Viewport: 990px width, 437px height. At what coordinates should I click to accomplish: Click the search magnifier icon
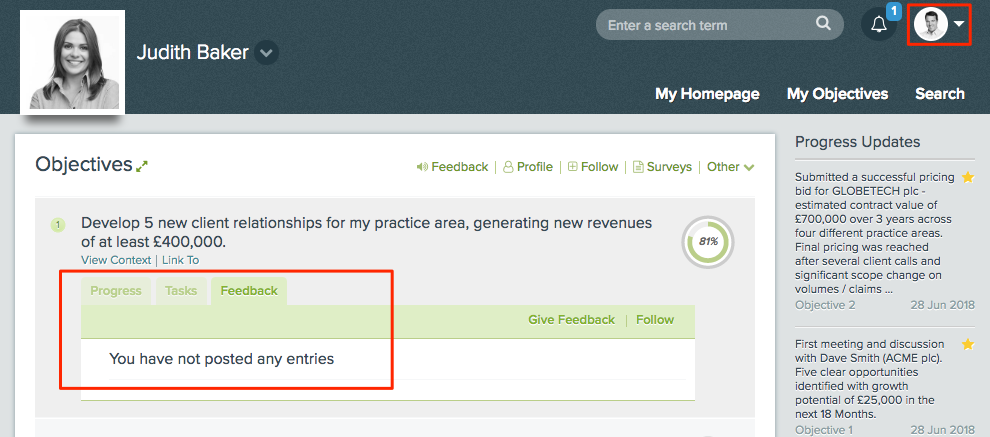coord(823,23)
